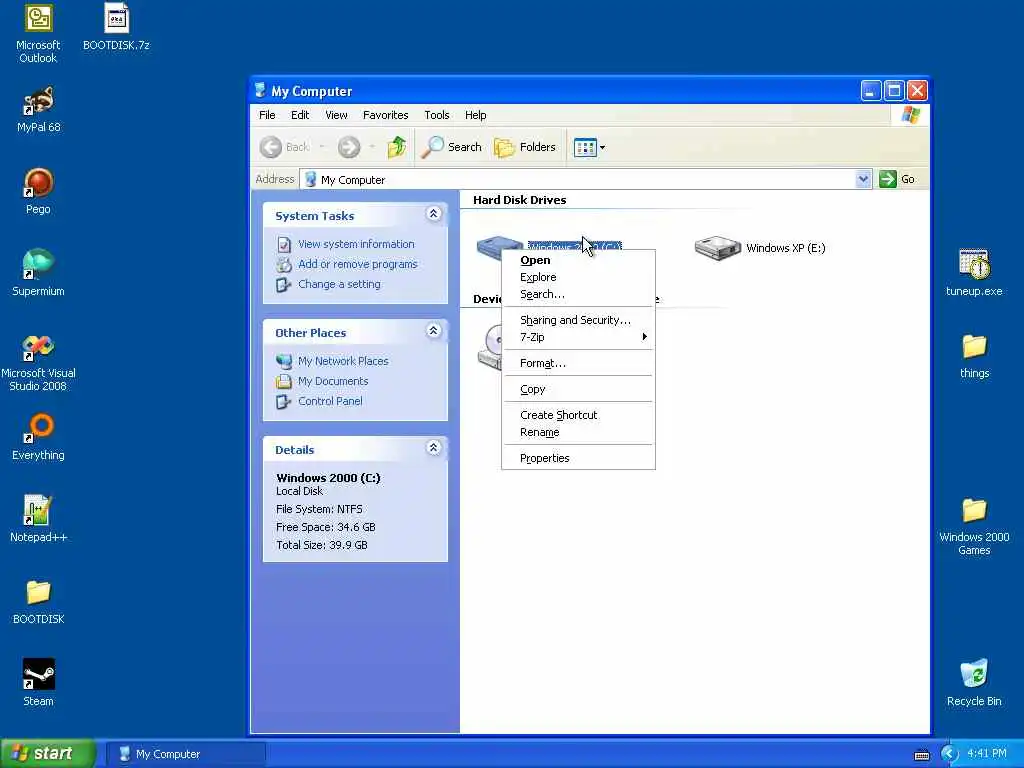This screenshot has width=1024, height=768.
Task: Click the Search toolbar button
Action: (x=451, y=147)
